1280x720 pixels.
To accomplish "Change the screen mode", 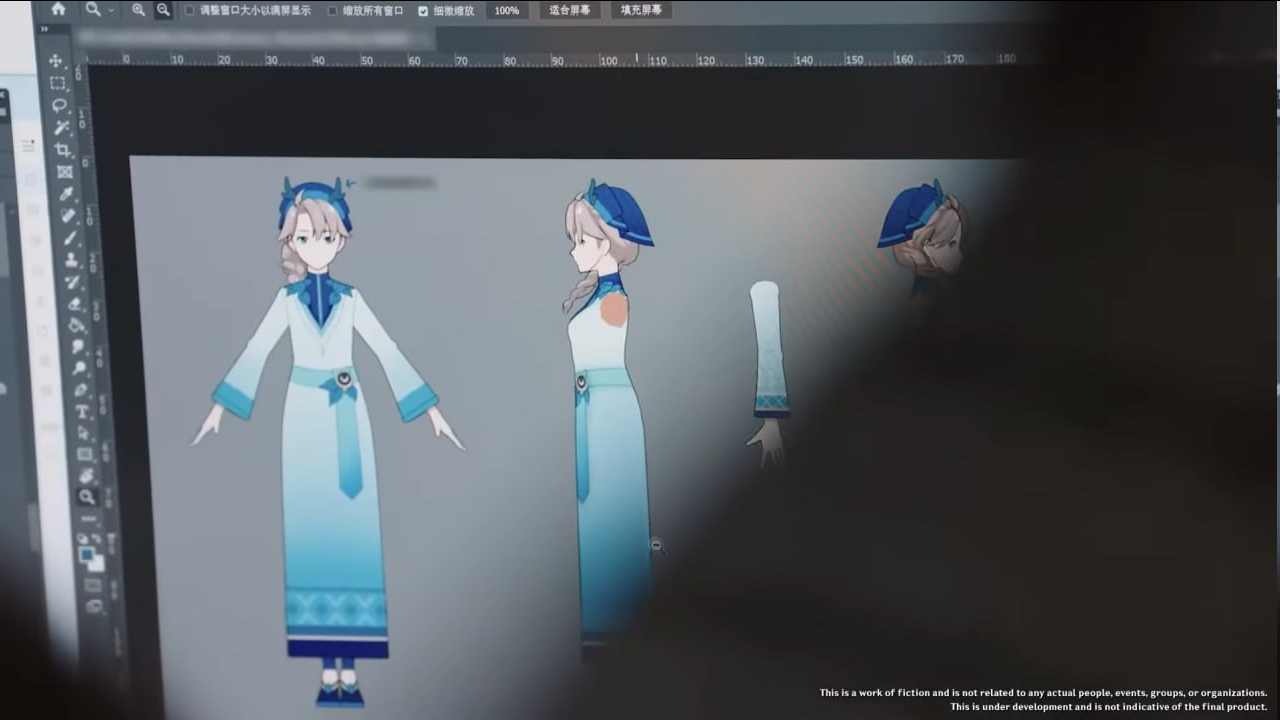I will [94, 605].
